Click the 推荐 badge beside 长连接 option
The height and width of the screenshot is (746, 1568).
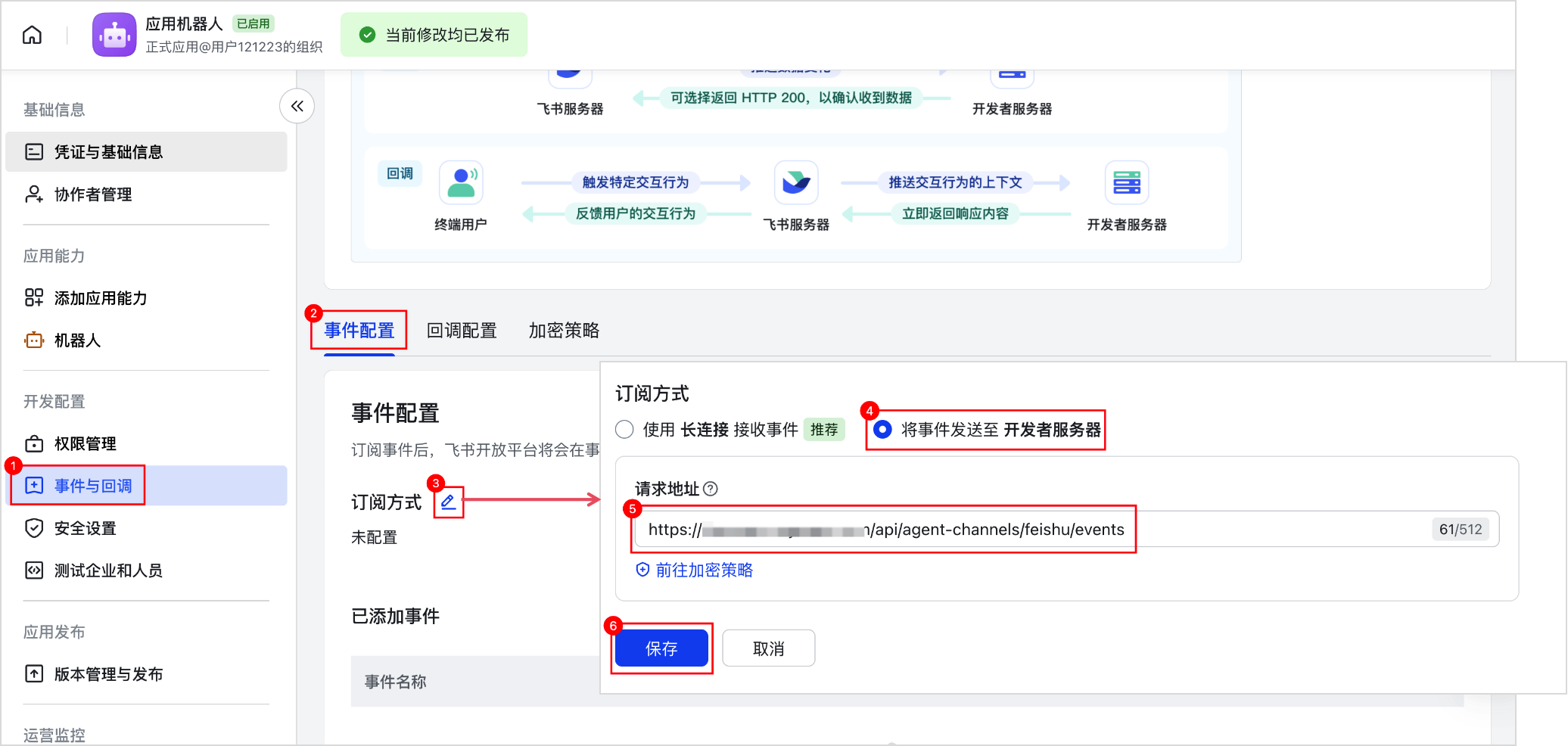click(x=824, y=430)
